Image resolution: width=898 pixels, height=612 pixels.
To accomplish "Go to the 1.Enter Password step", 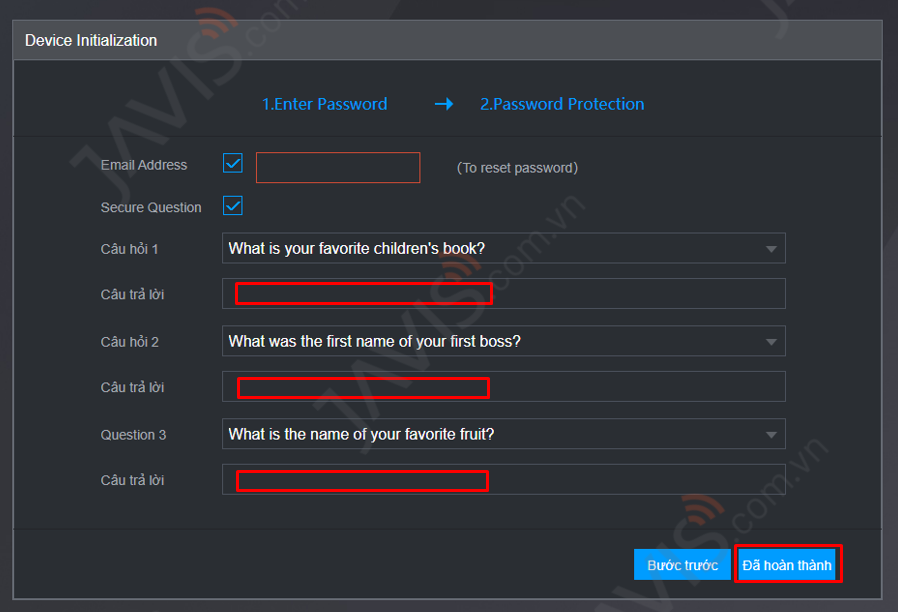I will (x=324, y=104).
